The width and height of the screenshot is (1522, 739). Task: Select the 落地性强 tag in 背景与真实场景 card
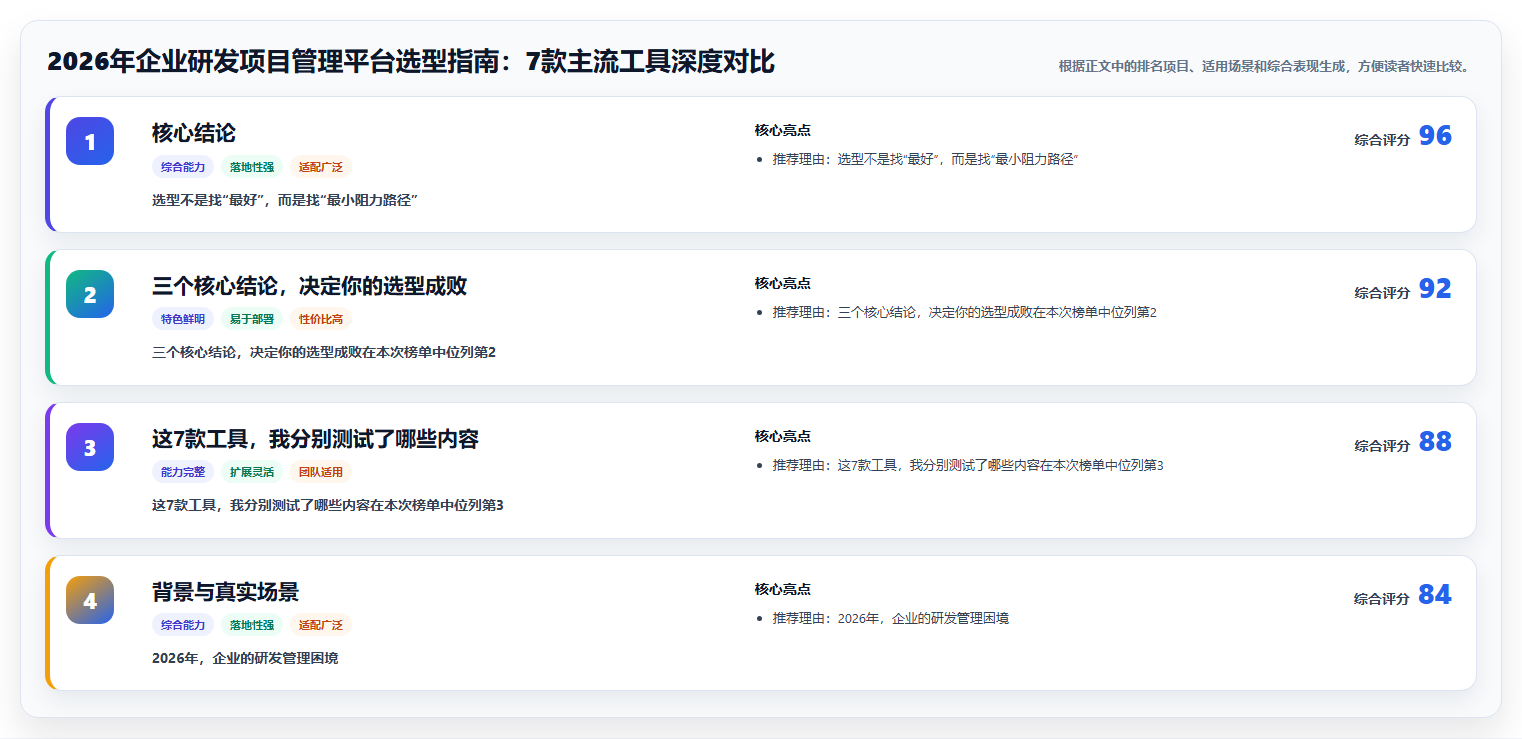(x=252, y=626)
